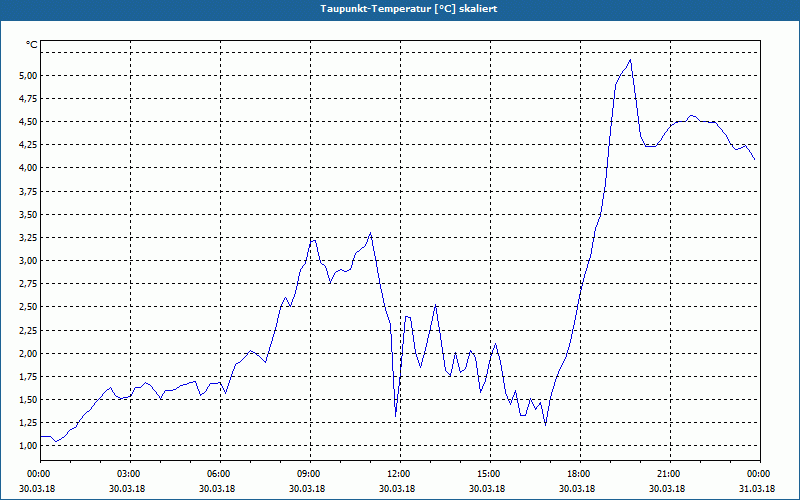The image size is (800, 500).
Task: Click the 30.03.18 date under 18:00
Action: pos(577,489)
